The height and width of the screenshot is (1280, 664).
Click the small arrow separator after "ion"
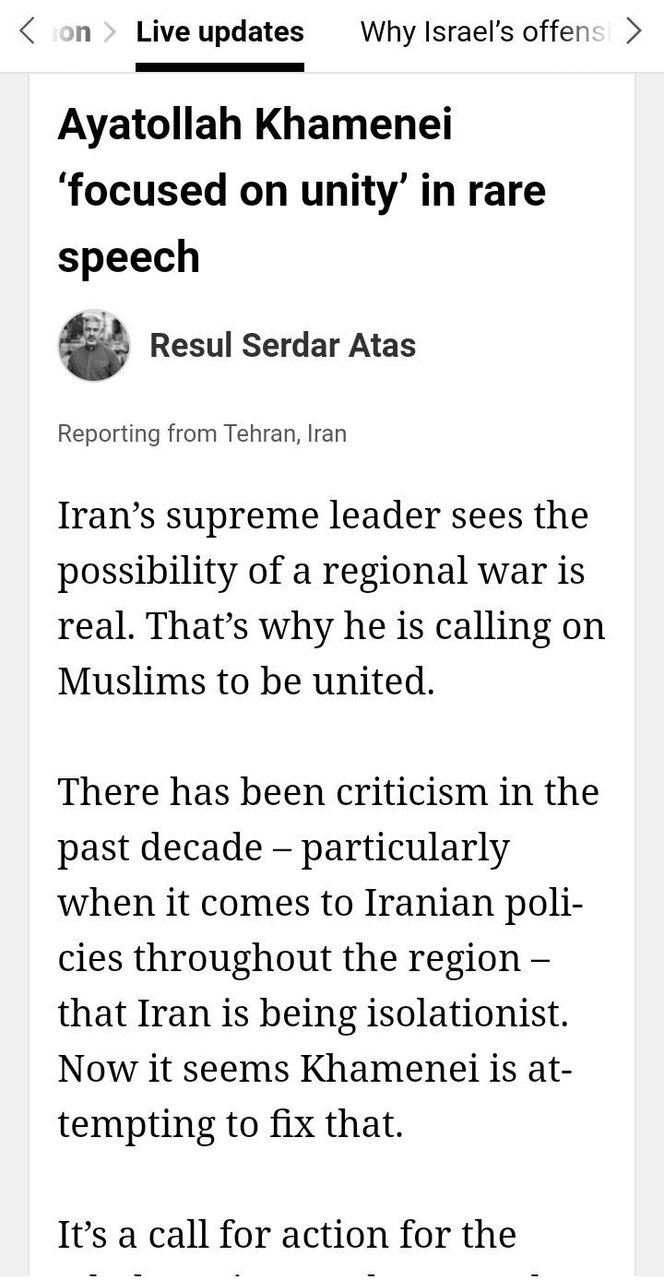pyautogui.click(x=111, y=33)
